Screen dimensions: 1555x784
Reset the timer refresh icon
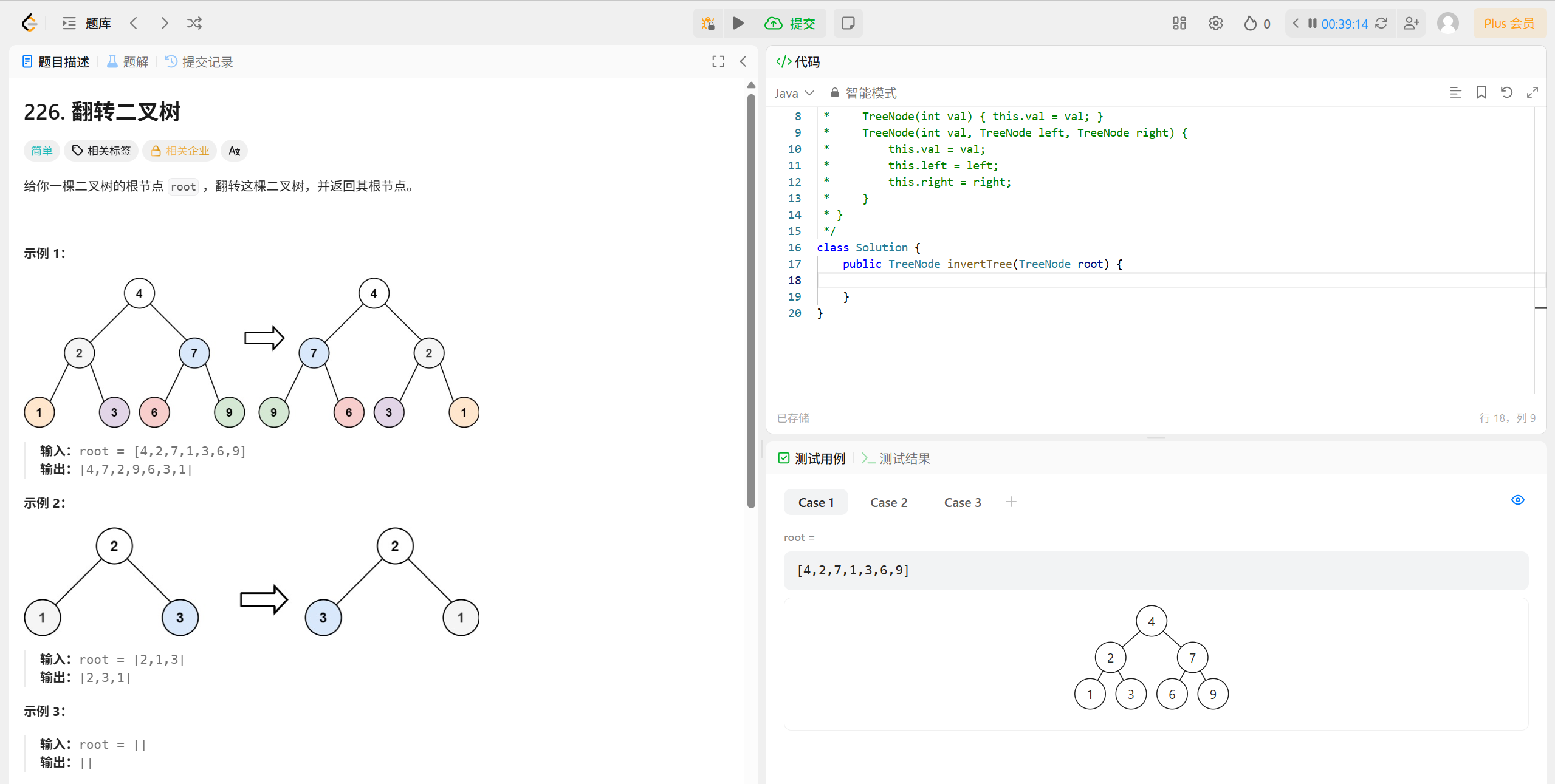[x=1381, y=23]
